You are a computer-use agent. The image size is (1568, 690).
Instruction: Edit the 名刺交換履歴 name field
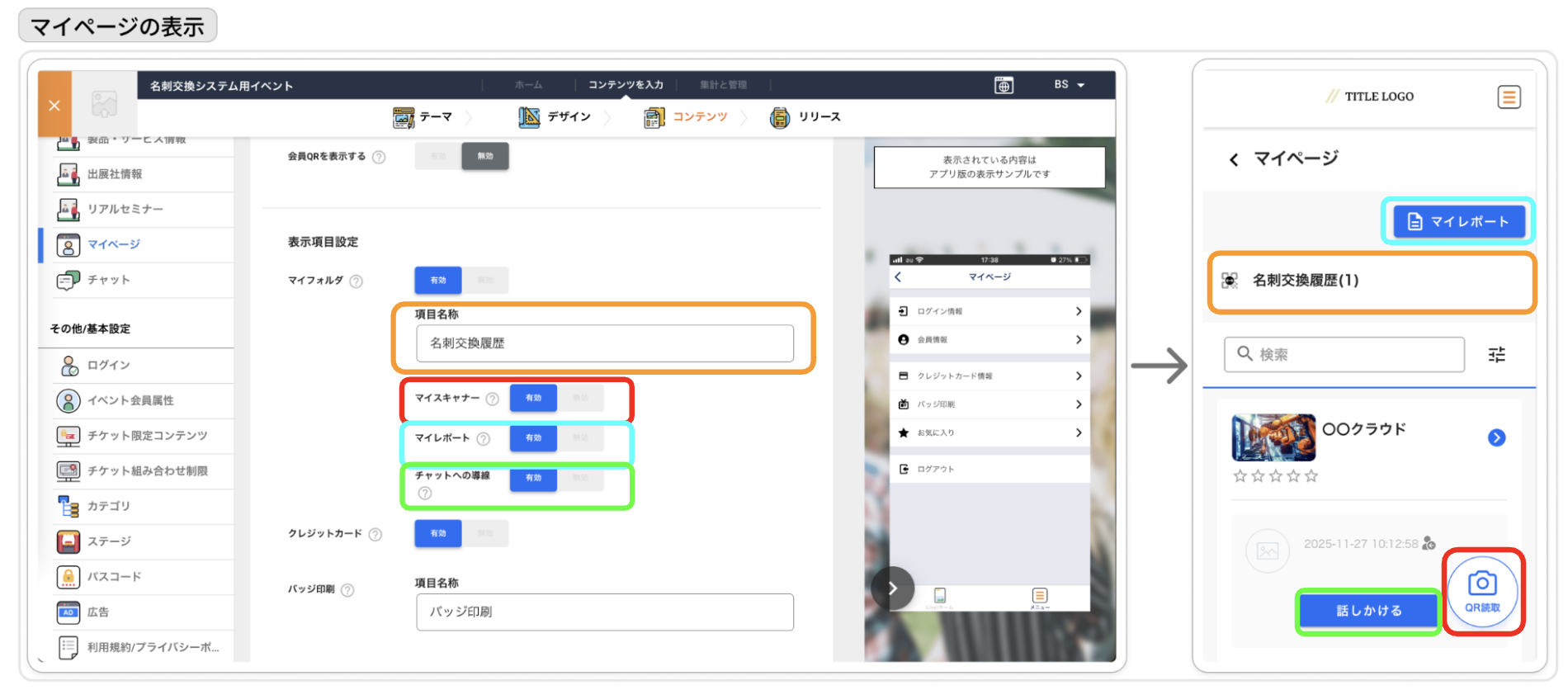(605, 343)
